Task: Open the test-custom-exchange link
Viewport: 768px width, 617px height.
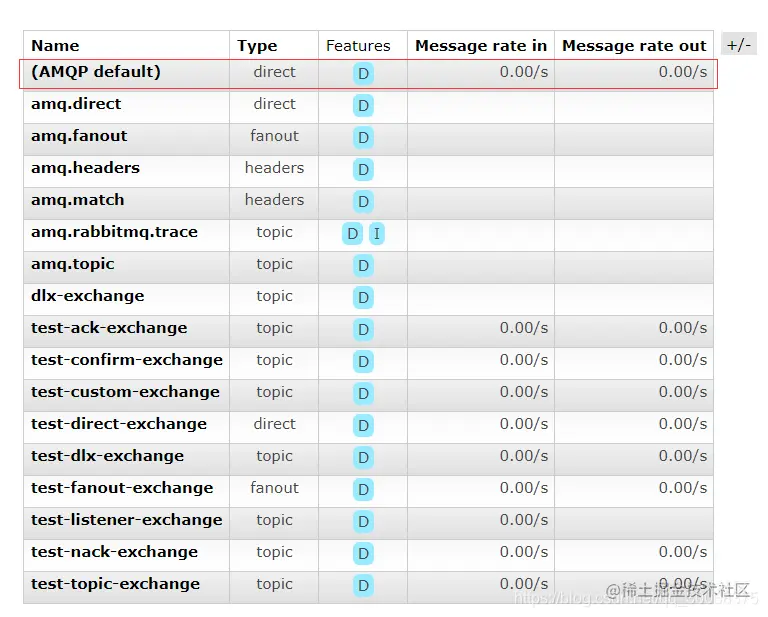Action: [125, 392]
